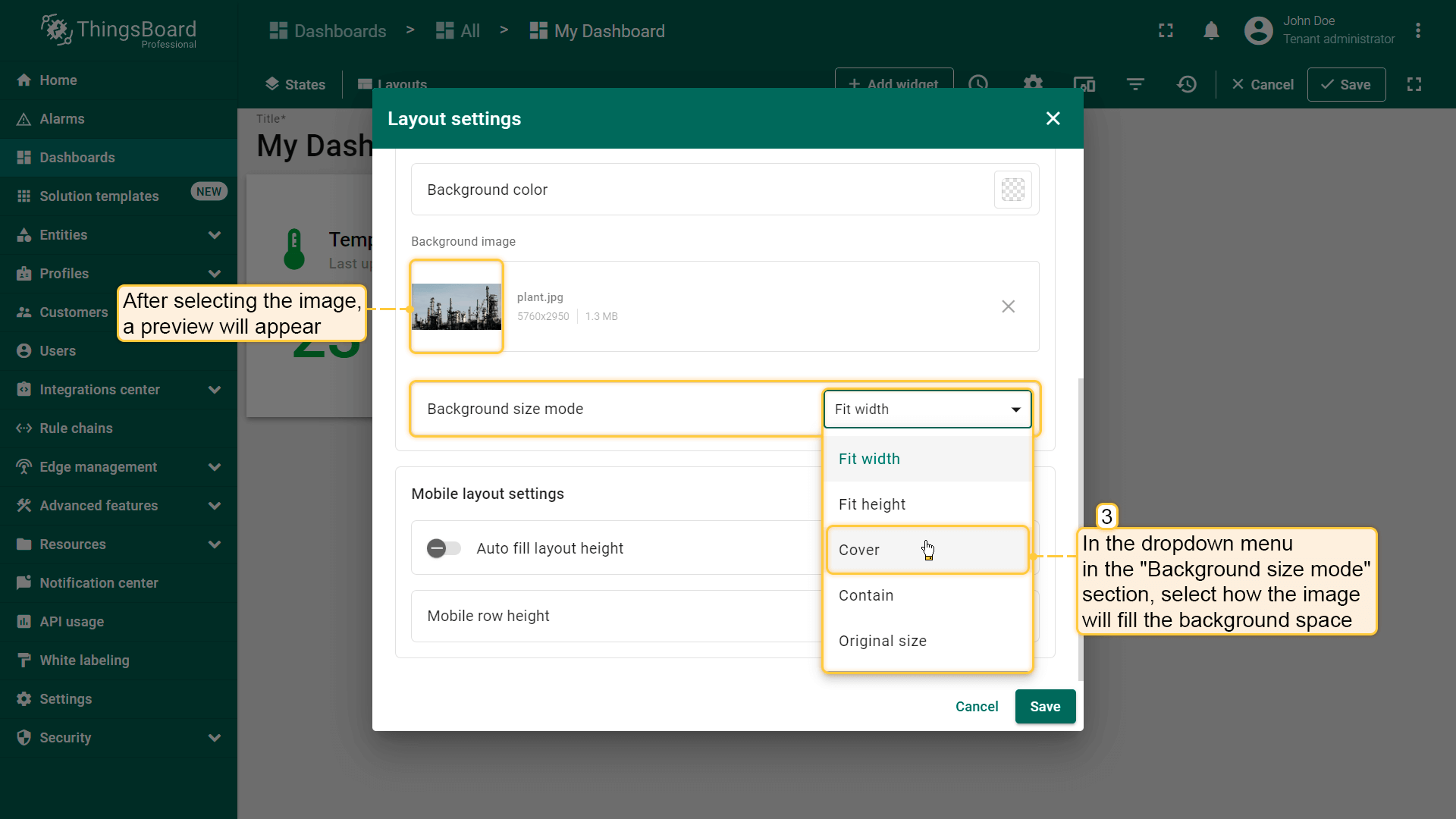Toggle Auto fill layout height switch
This screenshot has width=1456, height=819.
pyautogui.click(x=444, y=548)
